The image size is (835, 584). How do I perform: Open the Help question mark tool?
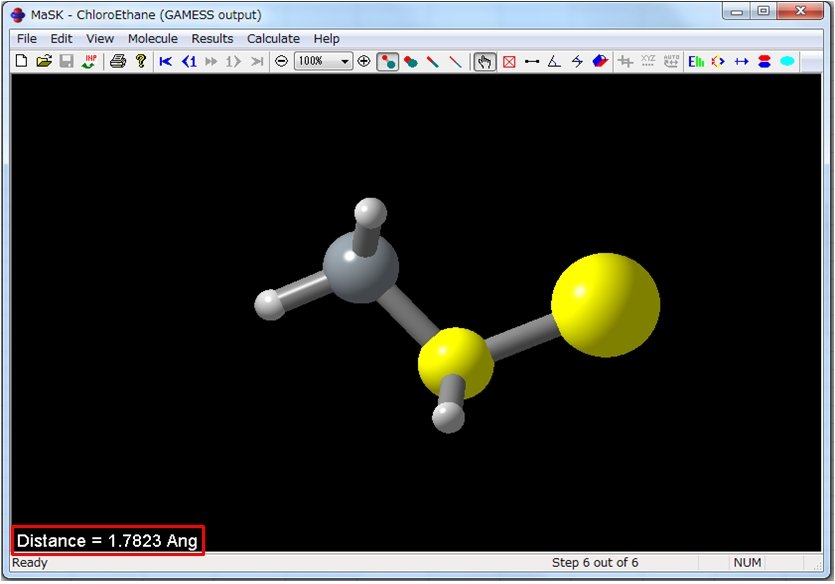[x=141, y=61]
